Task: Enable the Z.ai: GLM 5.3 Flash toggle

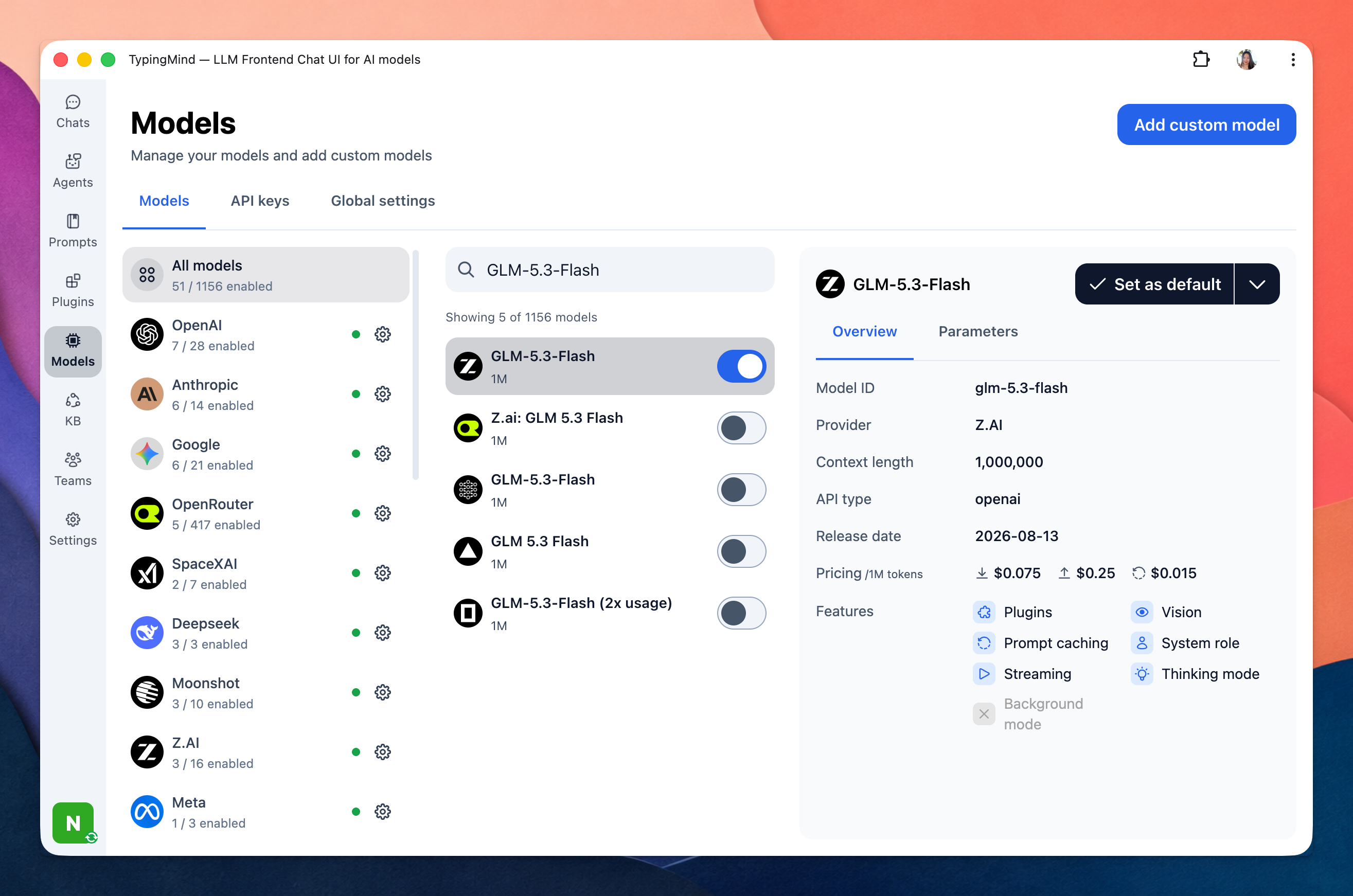Action: (741, 428)
